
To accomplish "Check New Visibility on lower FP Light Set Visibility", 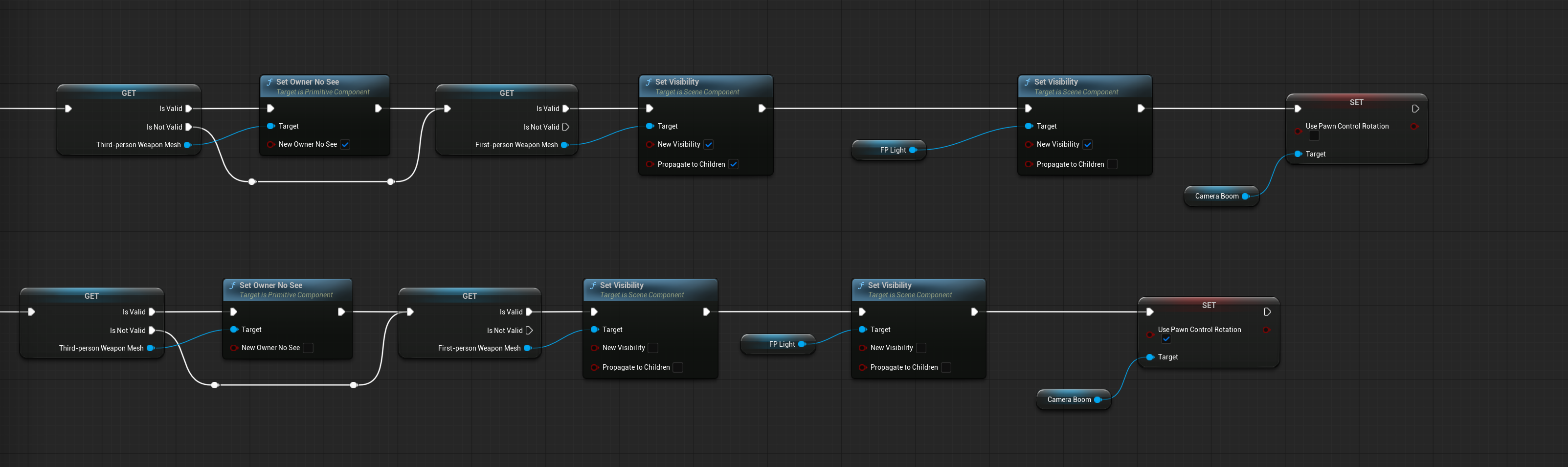I will point(921,348).
